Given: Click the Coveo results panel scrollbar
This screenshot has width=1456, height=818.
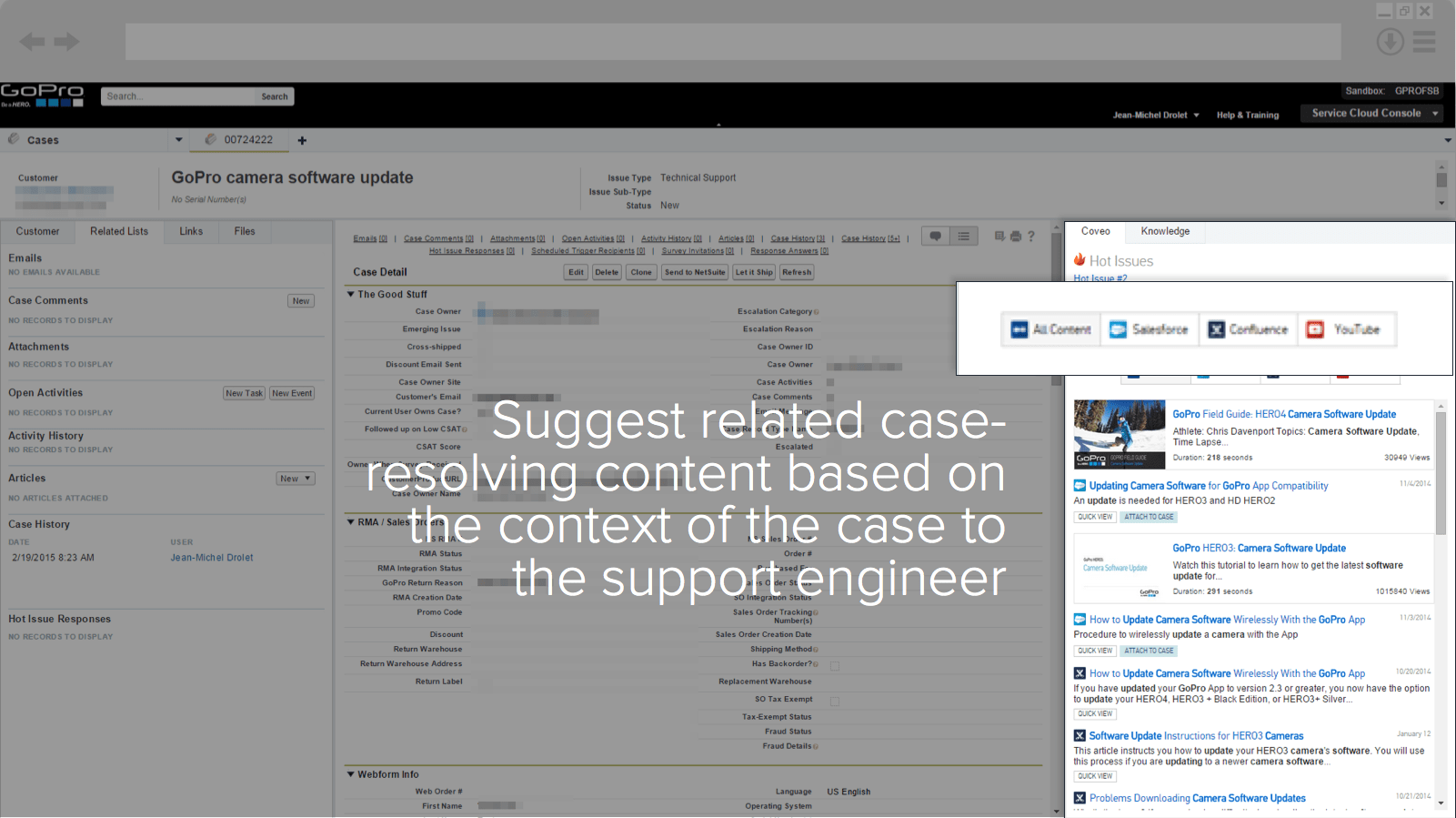Looking at the screenshot, I should [1440, 473].
